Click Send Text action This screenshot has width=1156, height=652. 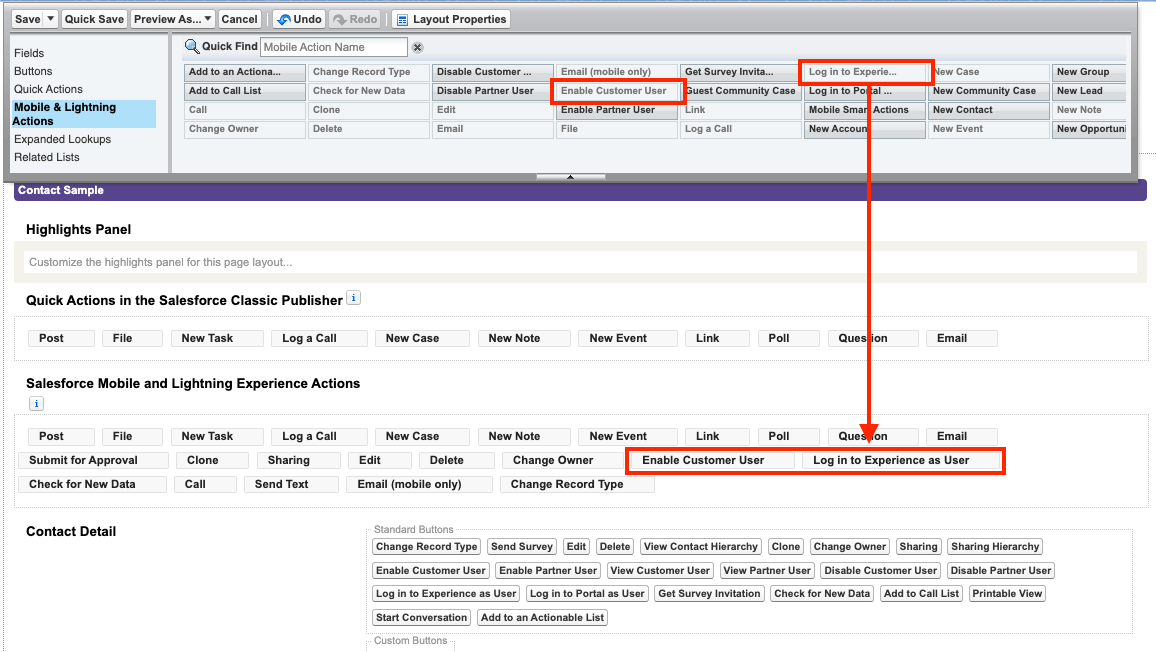291,485
